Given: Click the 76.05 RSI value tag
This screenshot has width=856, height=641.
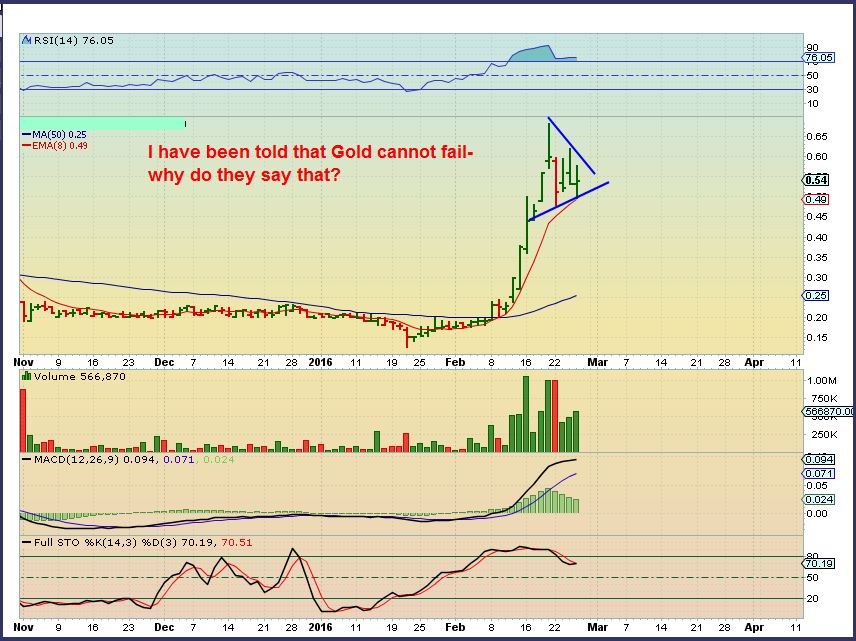Looking at the screenshot, I should click(x=819, y=58).
